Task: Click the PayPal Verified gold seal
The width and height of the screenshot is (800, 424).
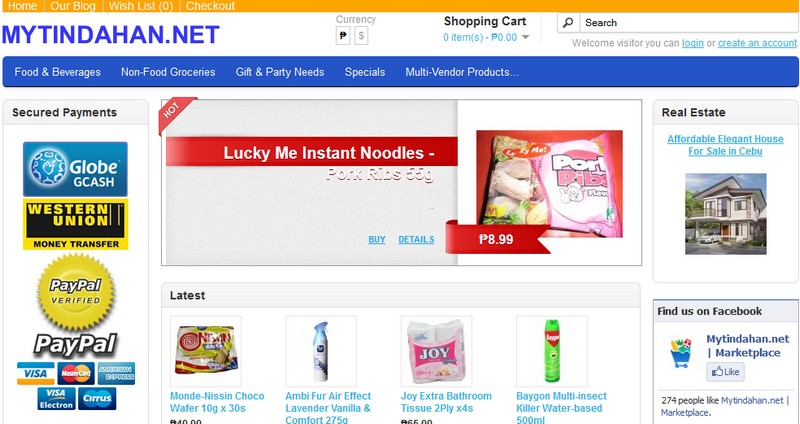Action: click(76, 292)
